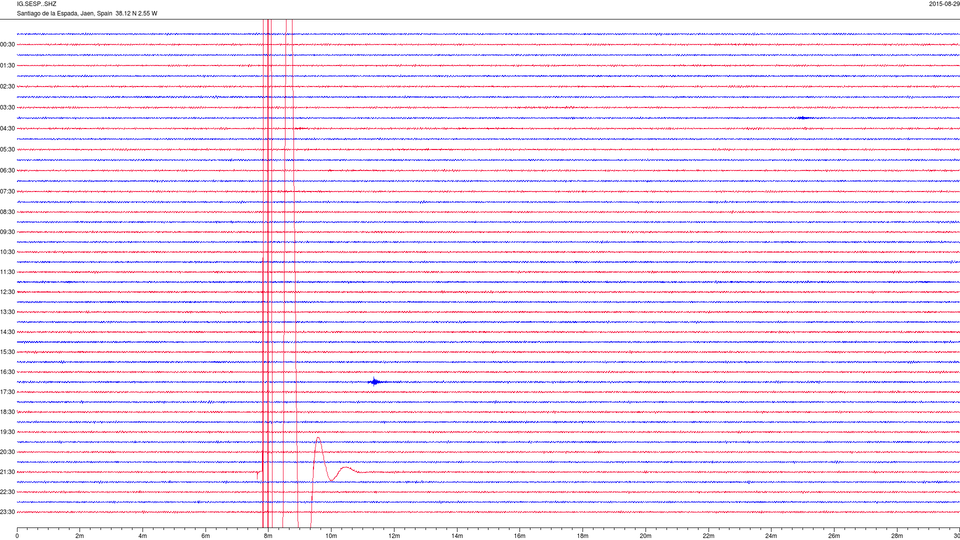Click the 26m tick on the minute axis
The height and width of the screenshot is (540, 960).
[x=834, y=536]
